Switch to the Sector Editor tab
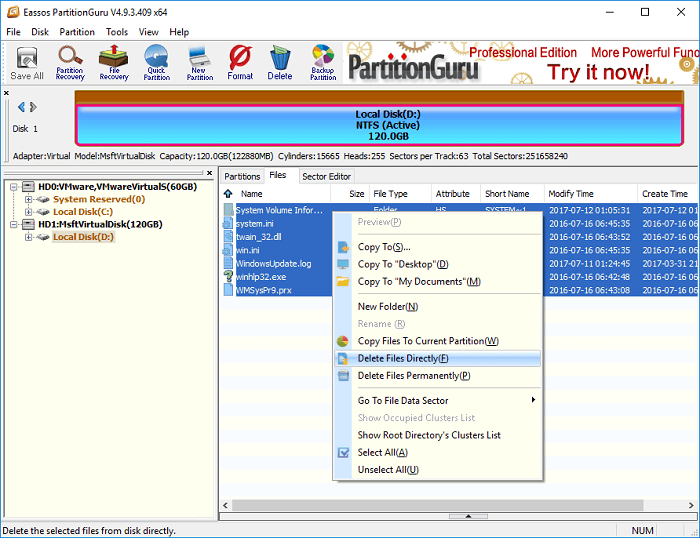Screen dimensions: 700x538 (326, 176)
